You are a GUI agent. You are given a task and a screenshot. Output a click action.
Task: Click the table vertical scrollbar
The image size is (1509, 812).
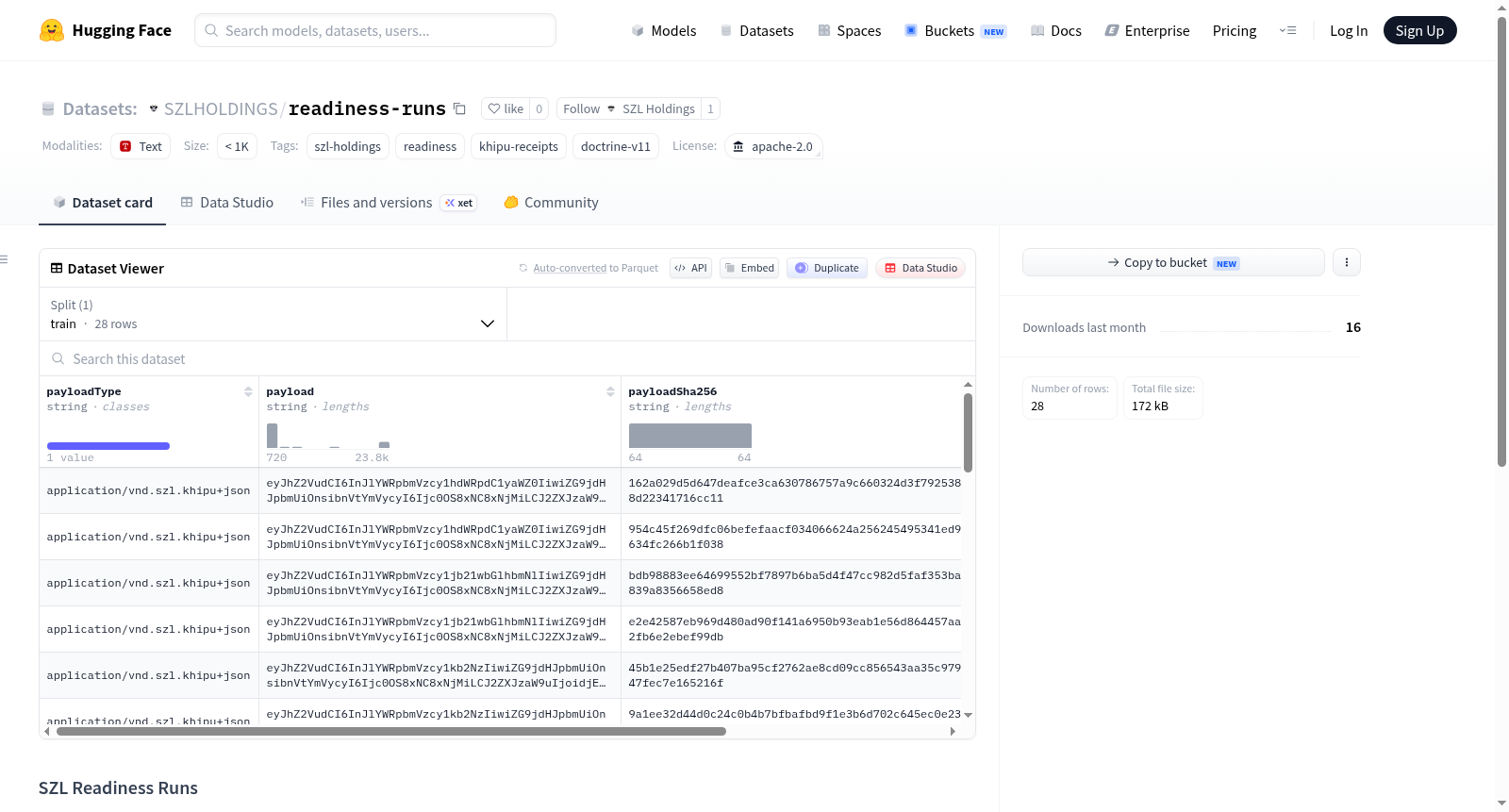click(968, 432)
